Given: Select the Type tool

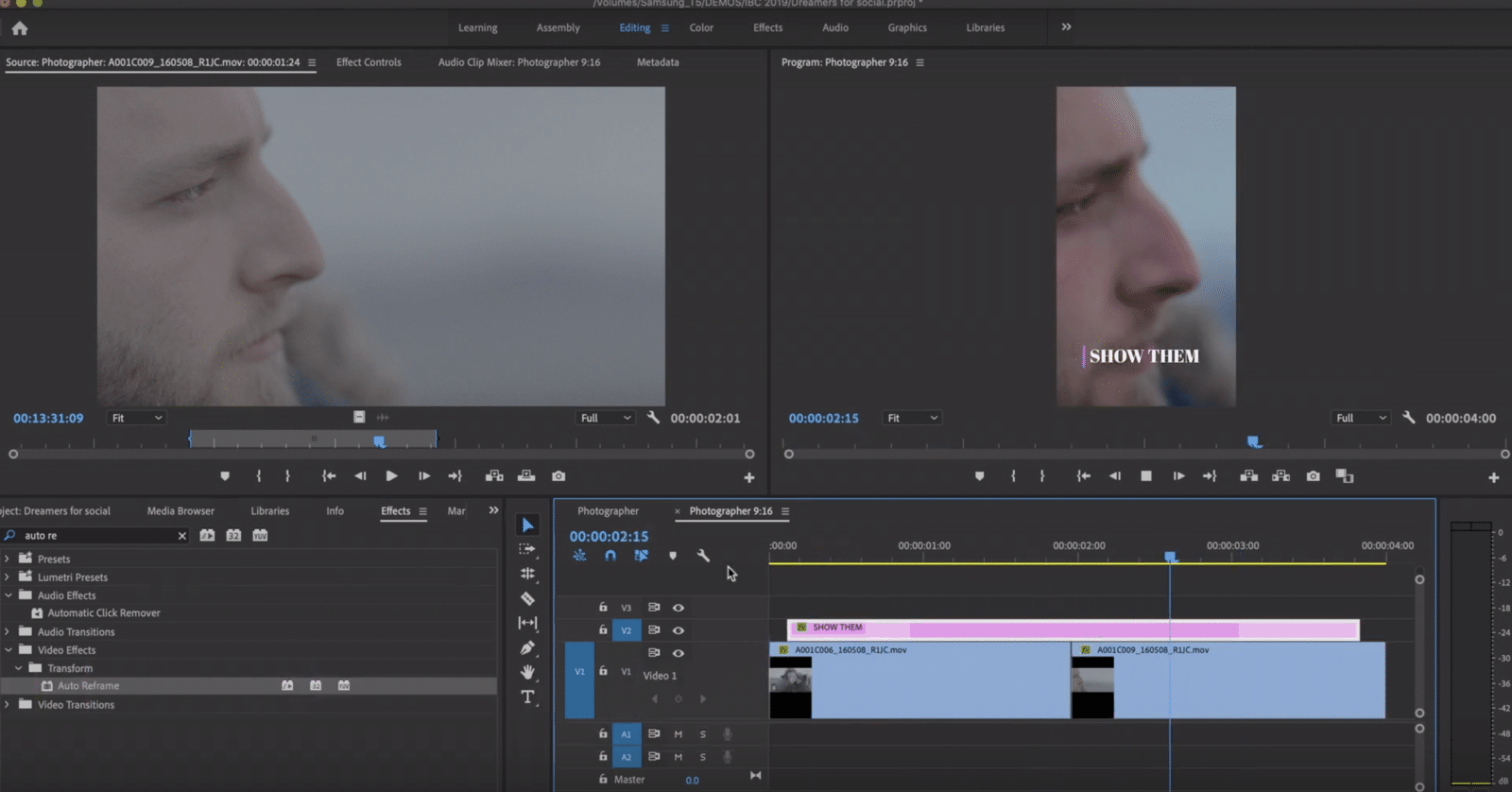Looking at the screenshot, I should click(x=527, y=697).
